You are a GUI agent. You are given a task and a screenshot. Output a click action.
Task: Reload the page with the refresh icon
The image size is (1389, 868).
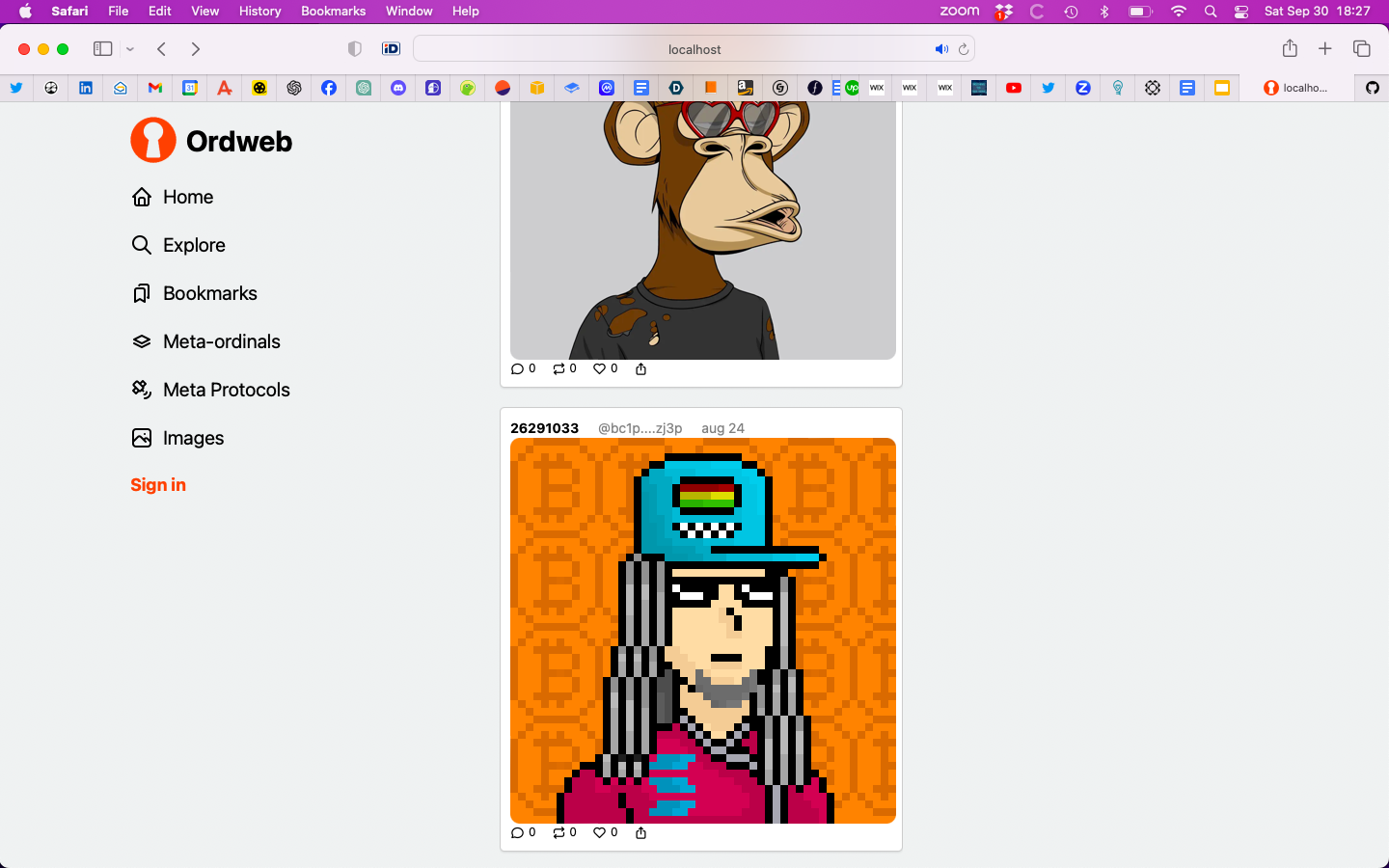(964, 49)
